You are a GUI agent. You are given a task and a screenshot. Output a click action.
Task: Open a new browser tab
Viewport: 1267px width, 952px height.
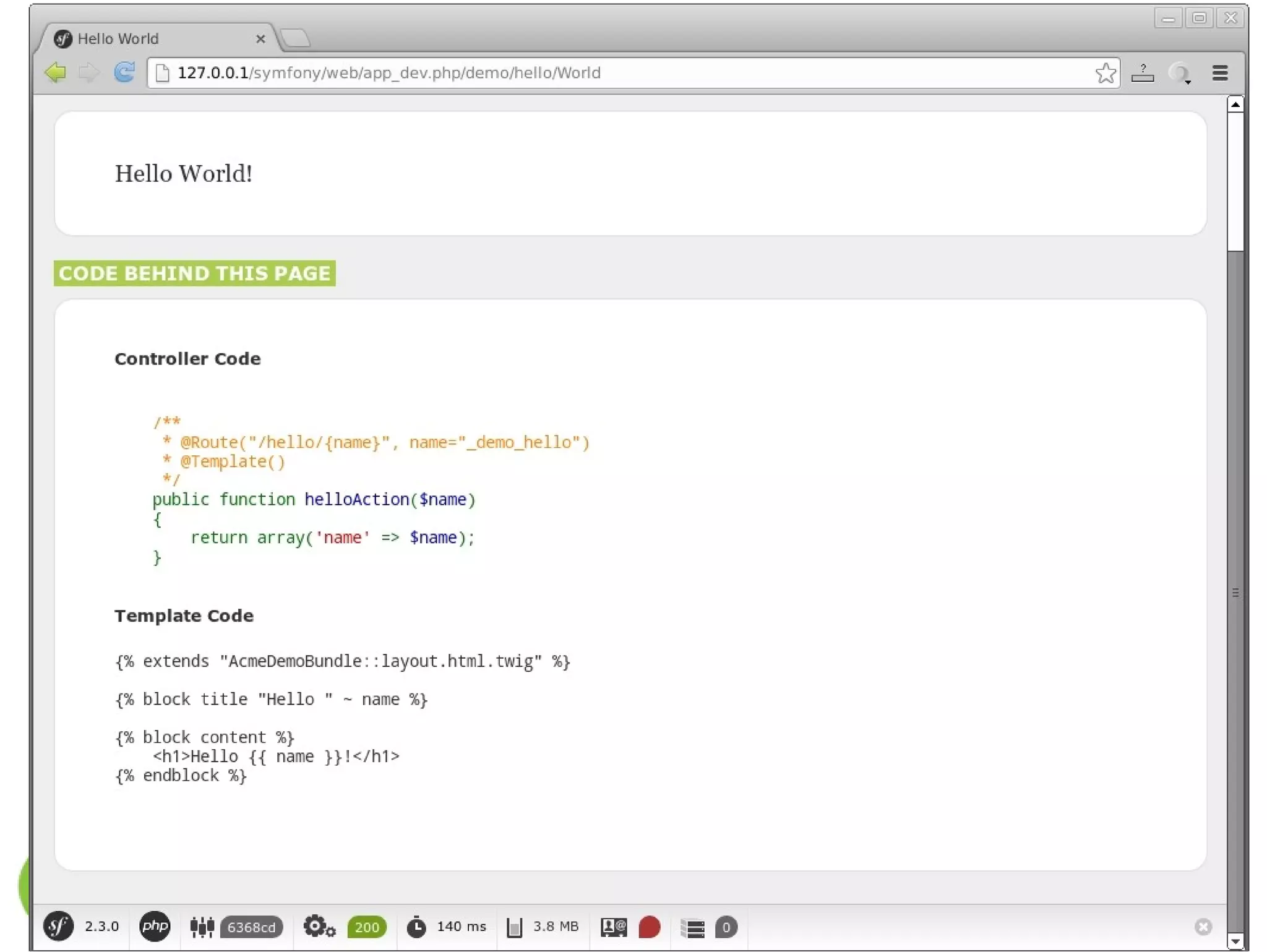point(296,38)
